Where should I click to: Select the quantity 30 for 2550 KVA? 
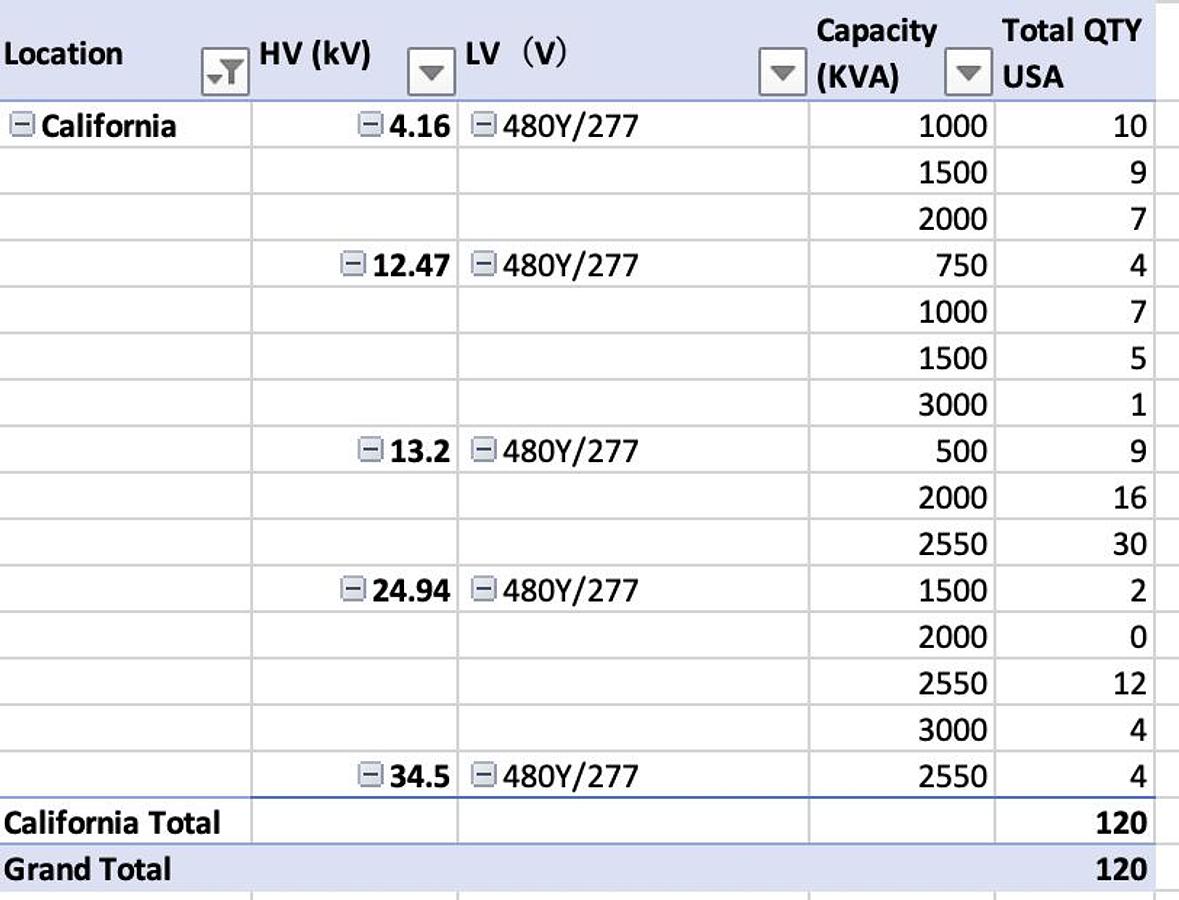point(1130,543)
